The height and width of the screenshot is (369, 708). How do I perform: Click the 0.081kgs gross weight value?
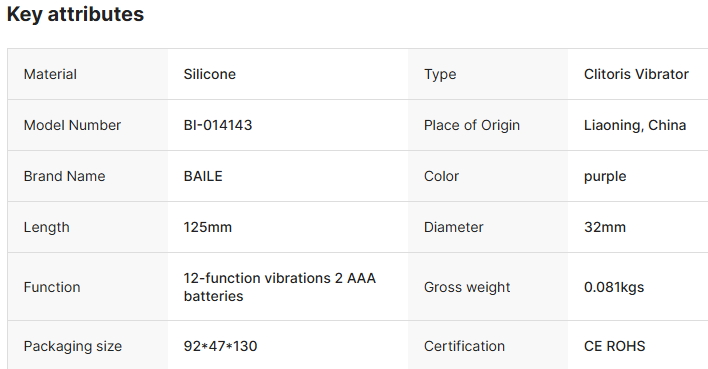coord(614,287)
